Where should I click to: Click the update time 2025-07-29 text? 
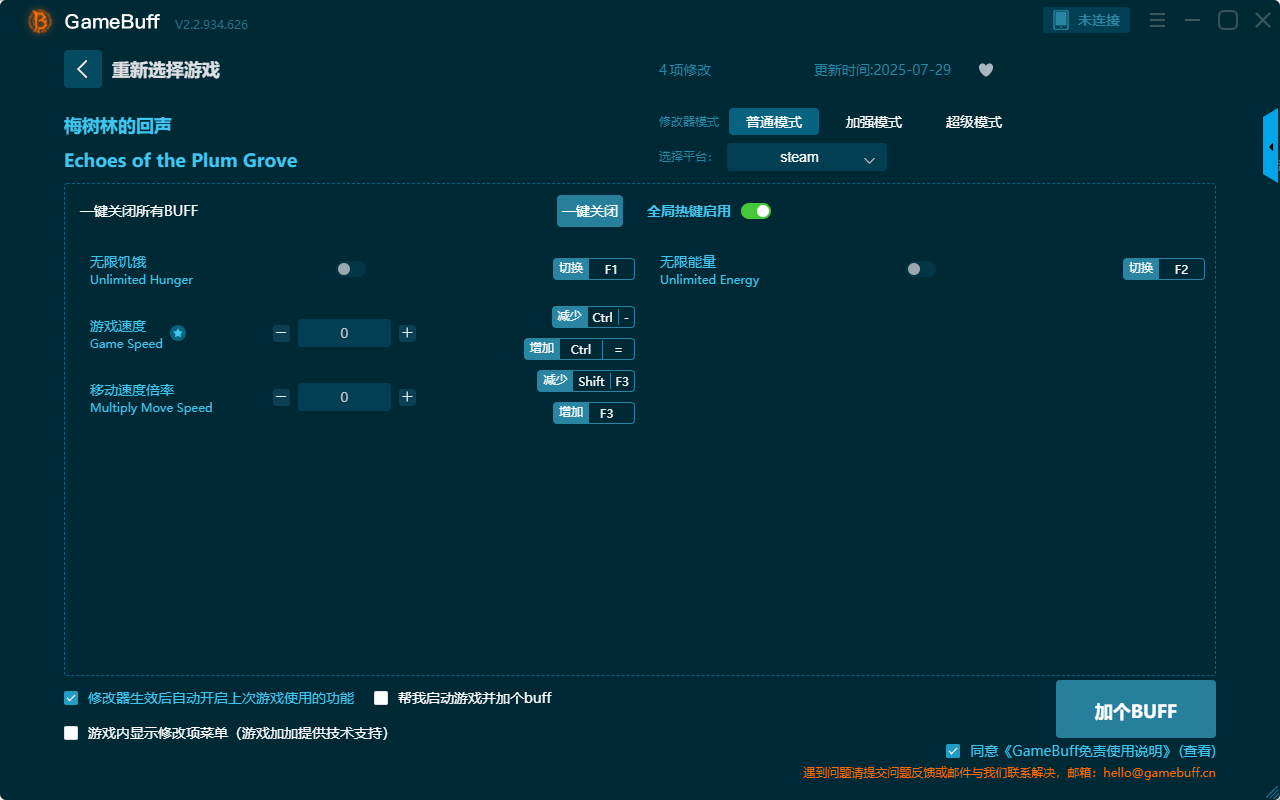pos(883,70)
